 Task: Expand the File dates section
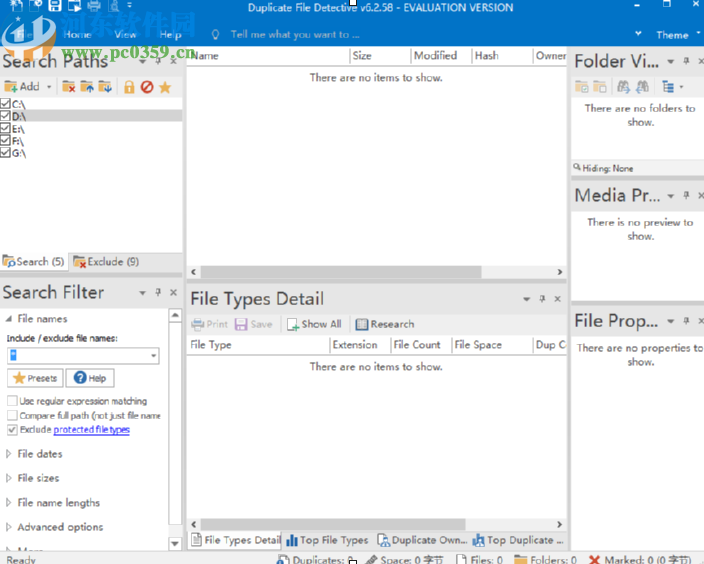point(9,454)
